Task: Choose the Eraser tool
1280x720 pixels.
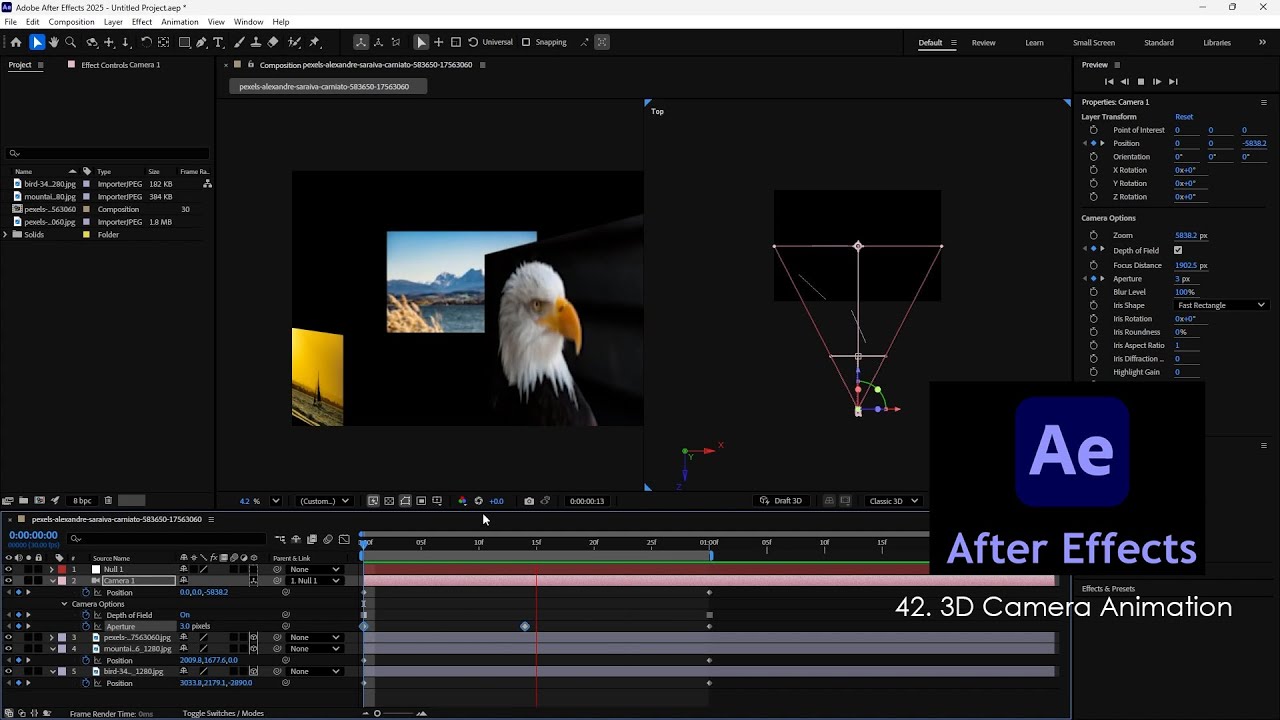Action: (273, 42)
